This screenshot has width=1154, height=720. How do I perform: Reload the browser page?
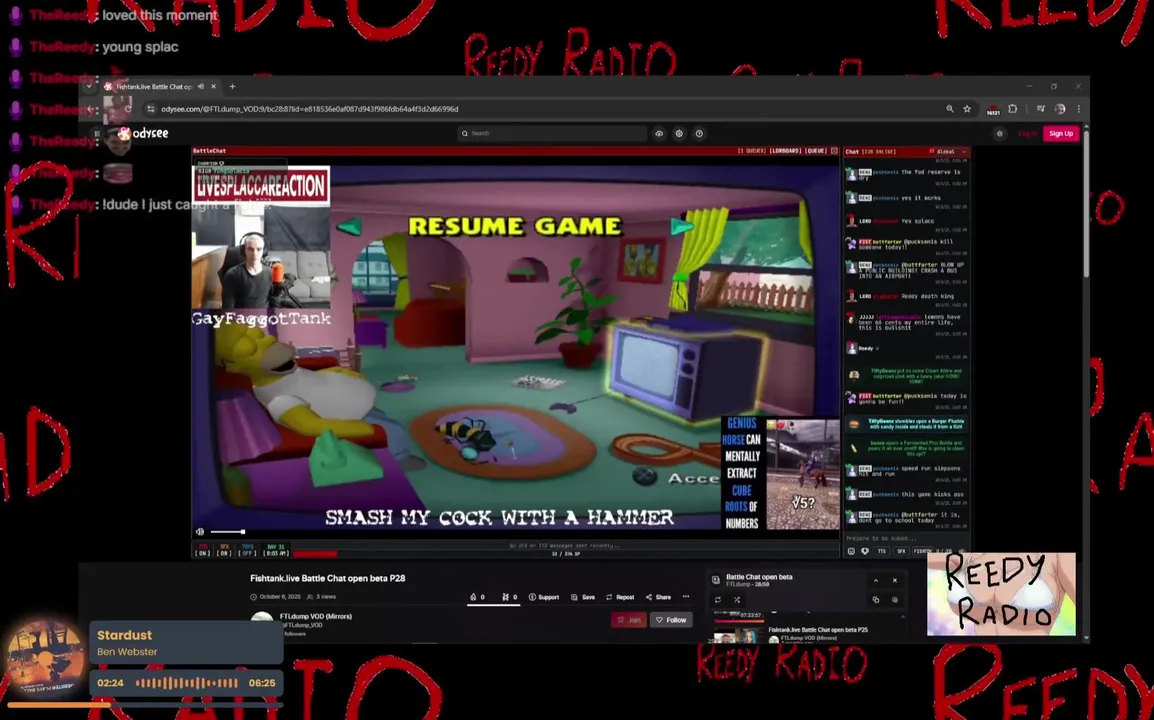pyautogui.click(x=129, y=109)
